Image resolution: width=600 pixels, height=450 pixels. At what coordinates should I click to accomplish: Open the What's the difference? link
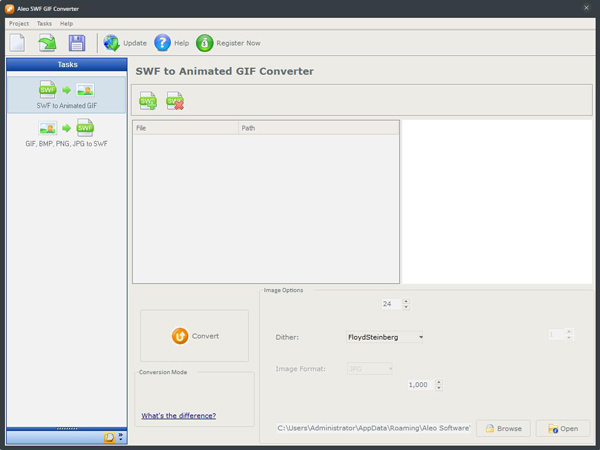point(179,416)
